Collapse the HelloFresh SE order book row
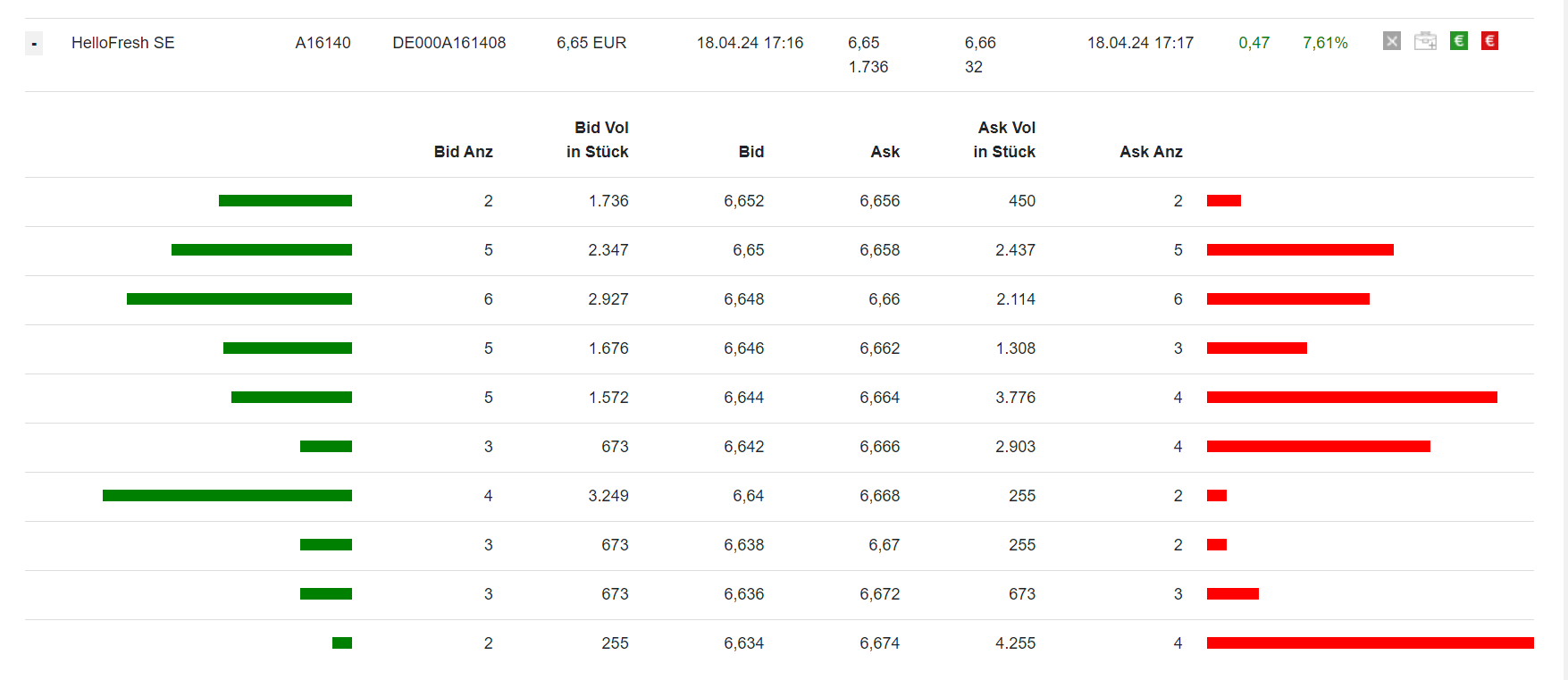 tap(34, 43)
